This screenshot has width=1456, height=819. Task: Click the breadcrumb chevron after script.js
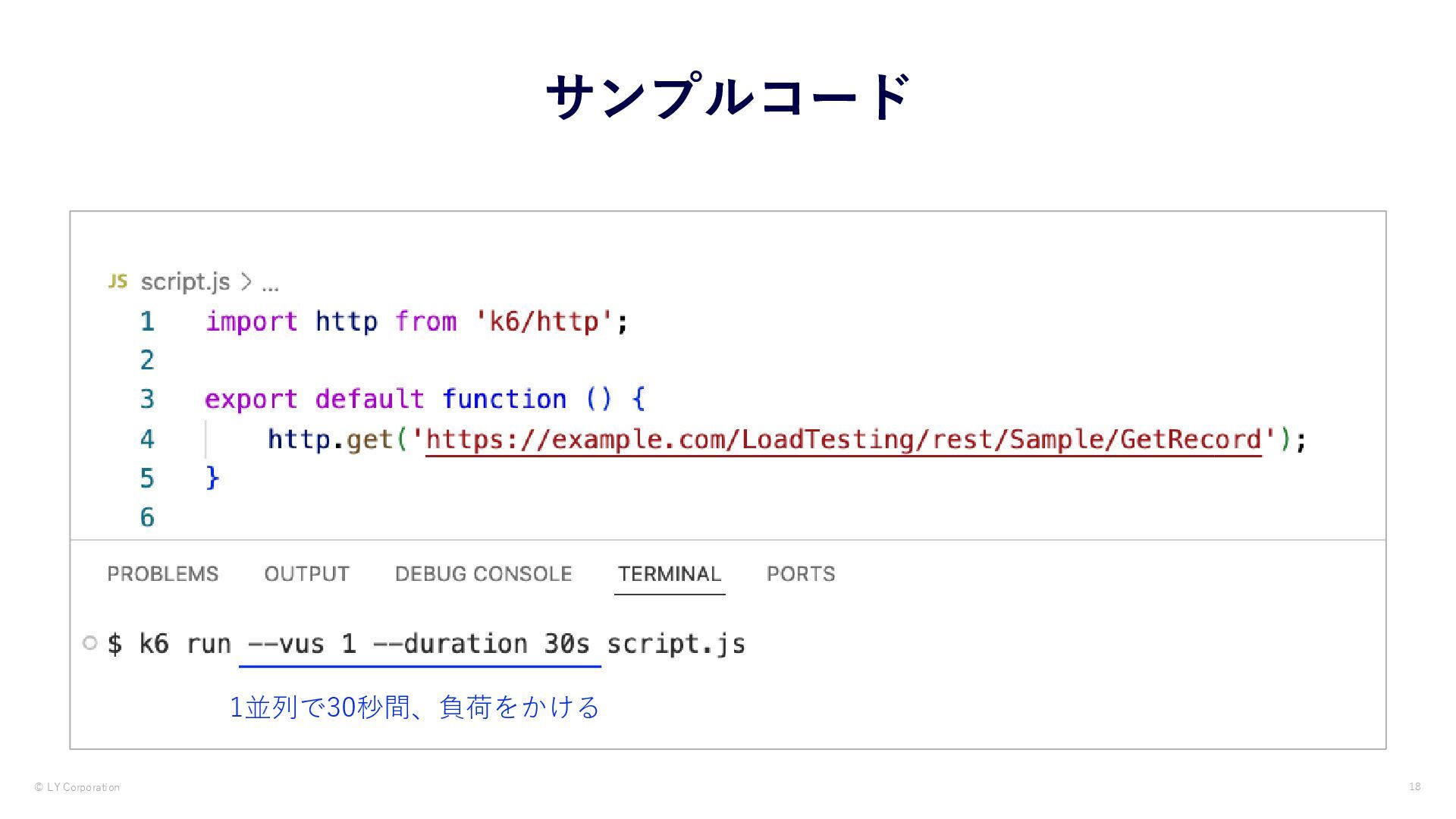tap(246, 282)
